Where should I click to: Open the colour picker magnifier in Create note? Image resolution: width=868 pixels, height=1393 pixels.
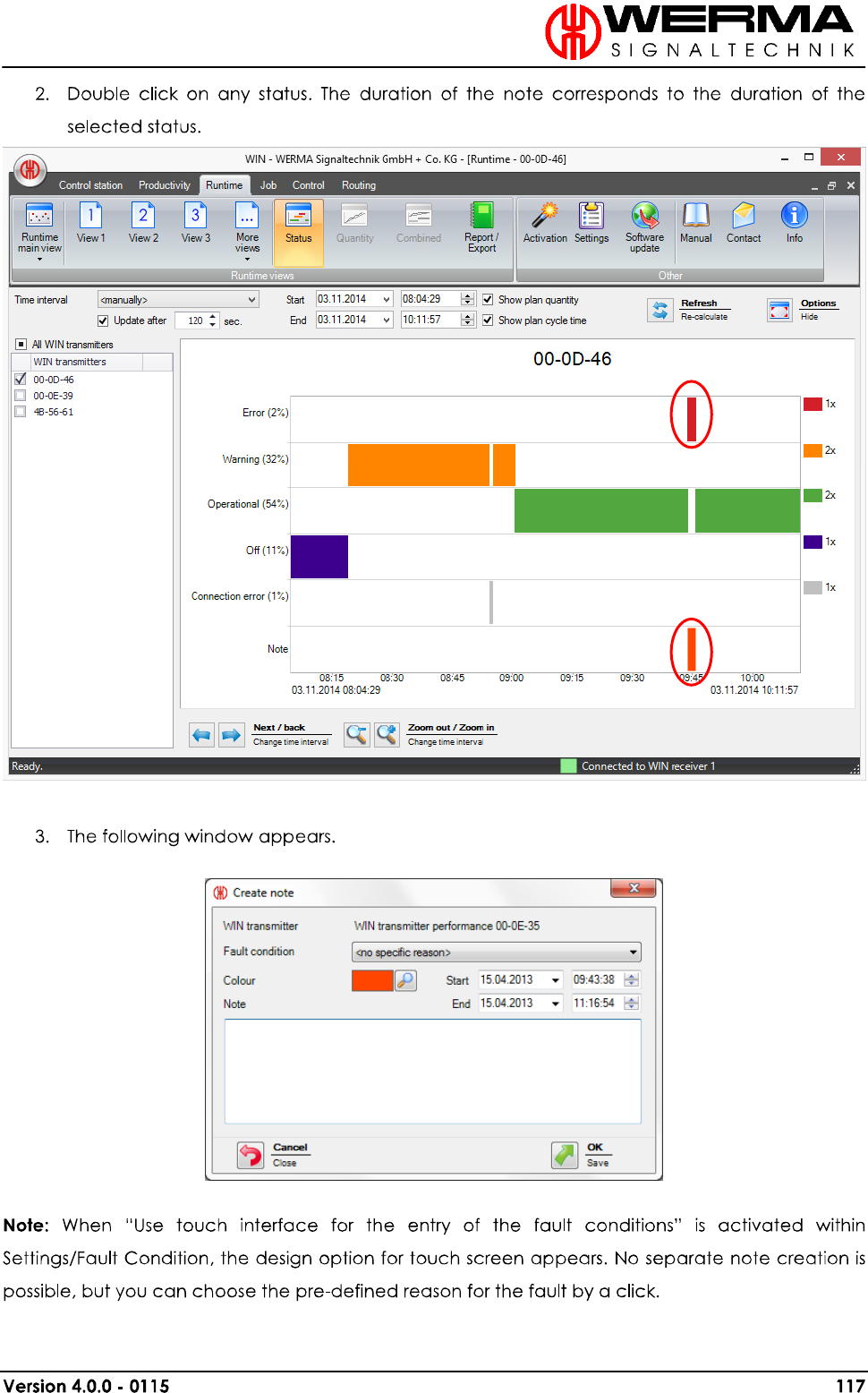(405, 980)
